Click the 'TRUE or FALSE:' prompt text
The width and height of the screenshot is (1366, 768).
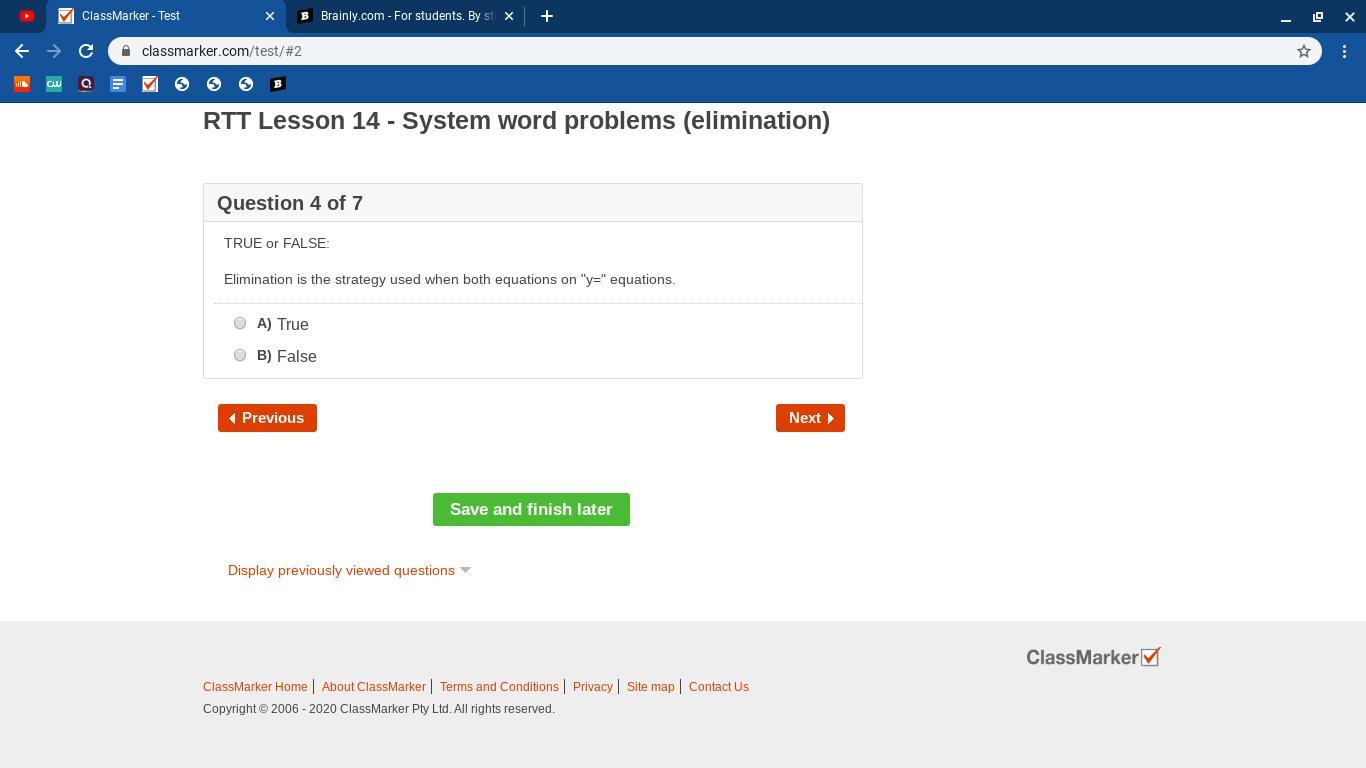pyautogui.click(x=277, y=243)
